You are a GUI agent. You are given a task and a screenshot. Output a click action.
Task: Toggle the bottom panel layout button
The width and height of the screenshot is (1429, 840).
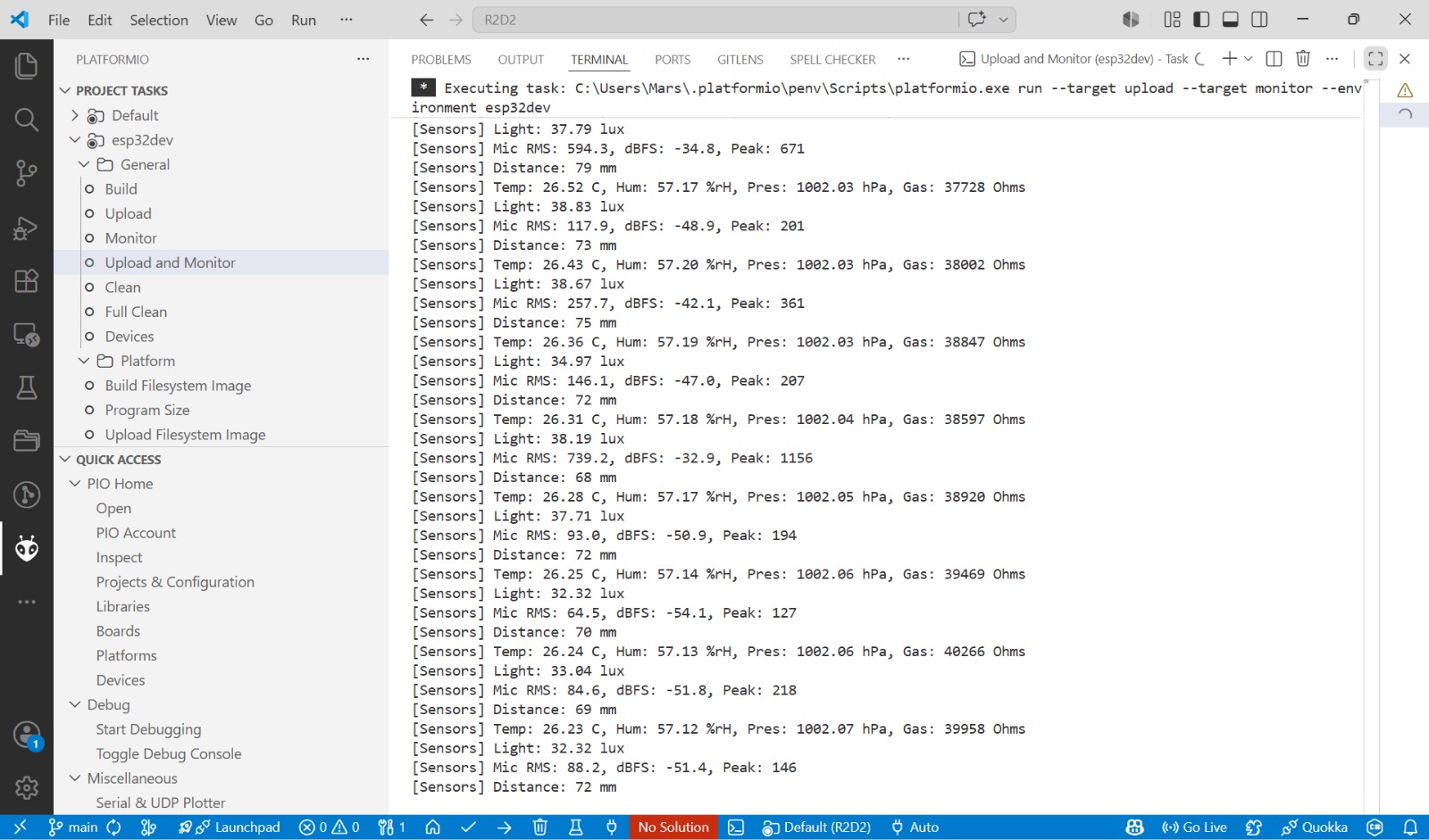tap(1230, 20)
